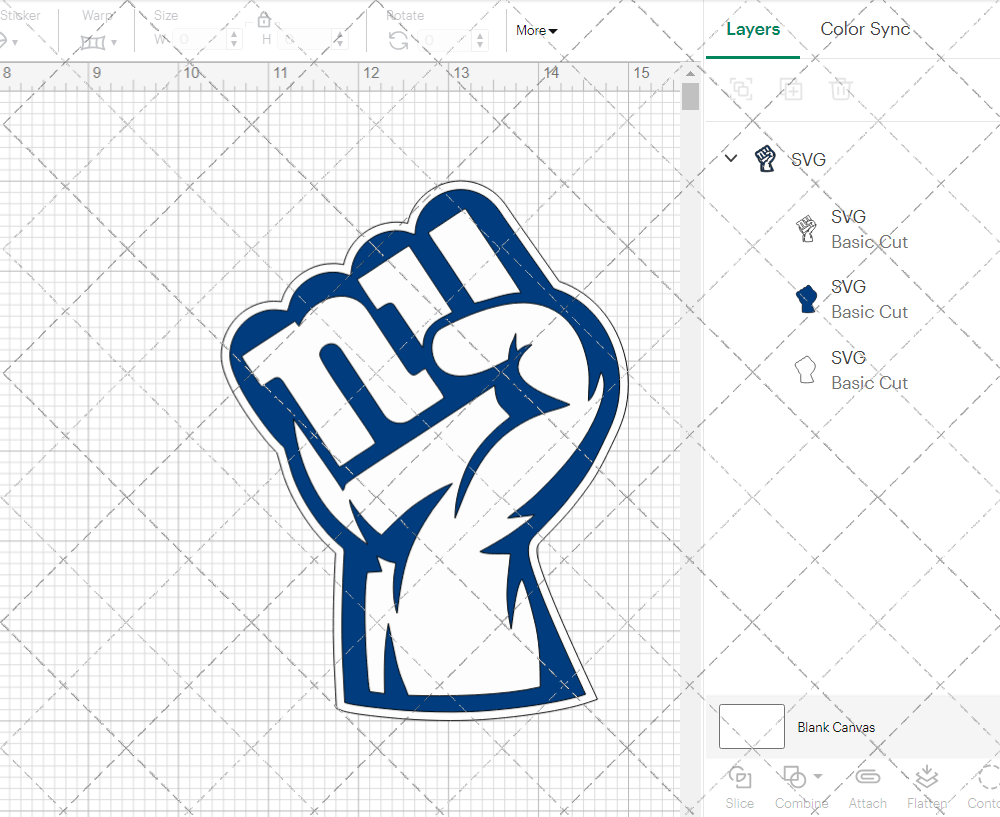Viewport: 1000px width, 817px height.
Task: Click the Warp icon
Action: [92, 43]
